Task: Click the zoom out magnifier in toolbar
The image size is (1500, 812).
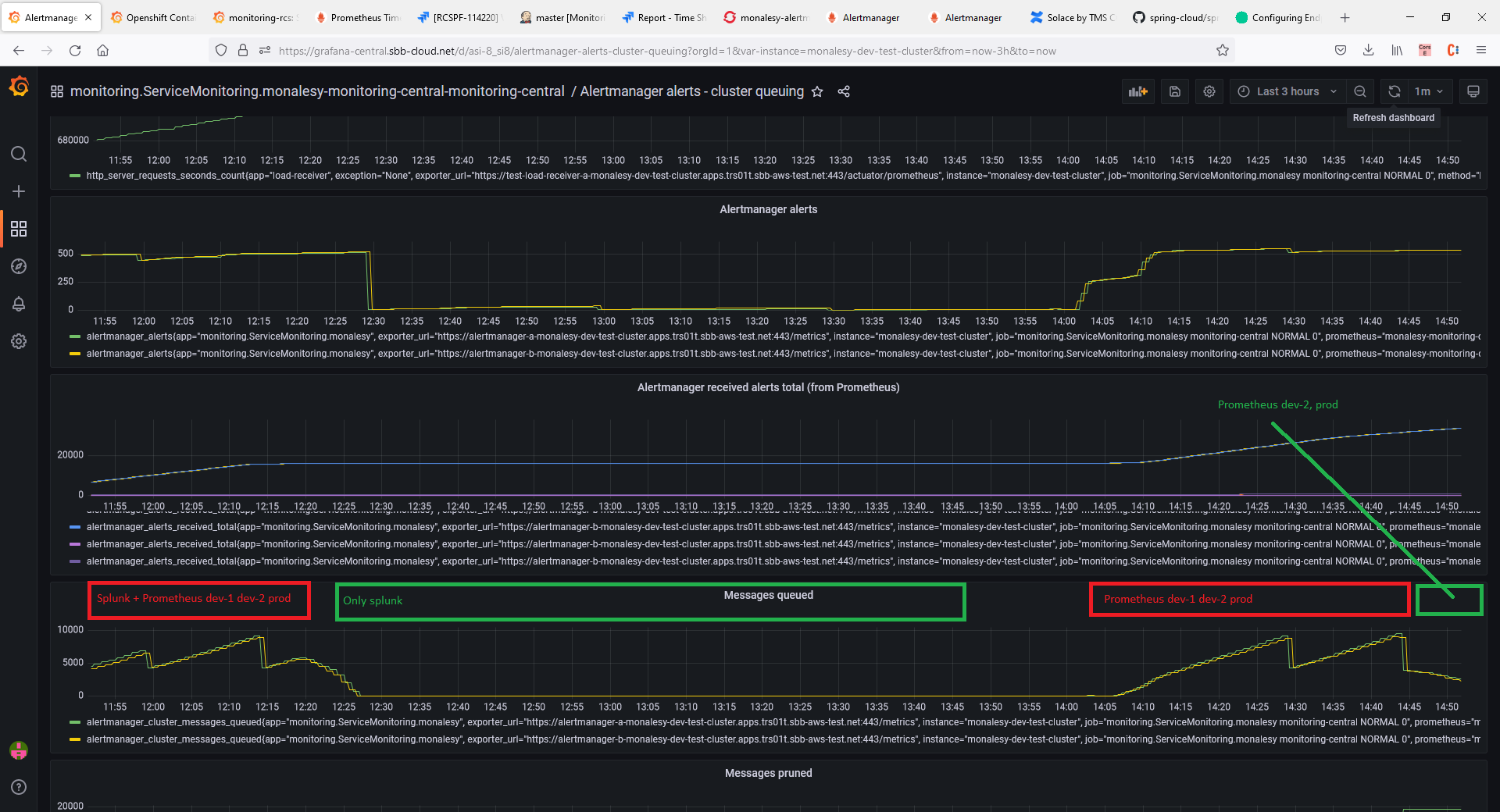Action: pos(1360,91)
